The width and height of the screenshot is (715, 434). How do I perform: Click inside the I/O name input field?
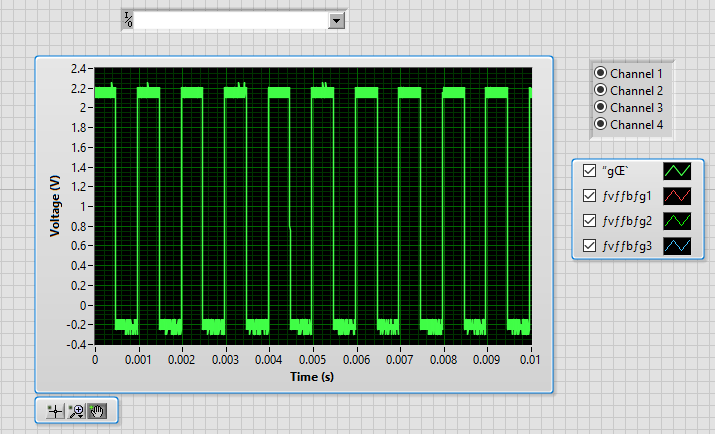click(x=231, y=21)
